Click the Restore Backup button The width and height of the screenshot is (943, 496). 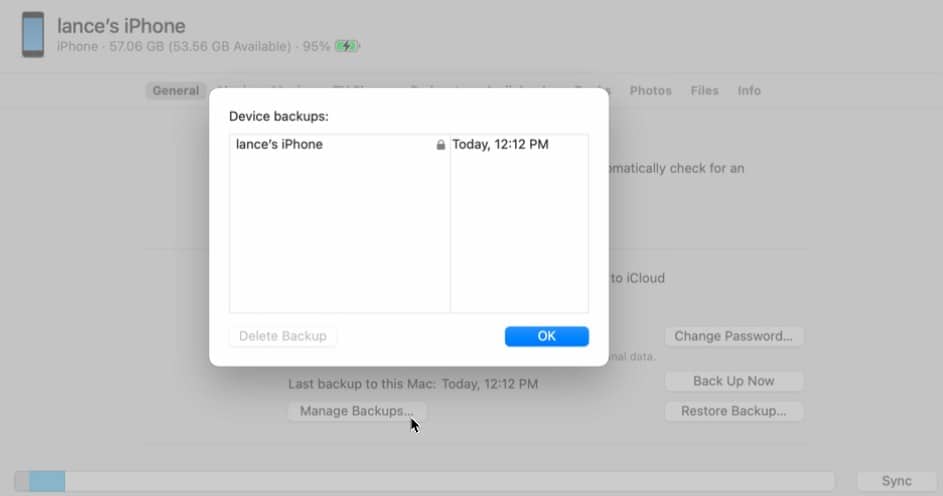click(x=733, y=411)
